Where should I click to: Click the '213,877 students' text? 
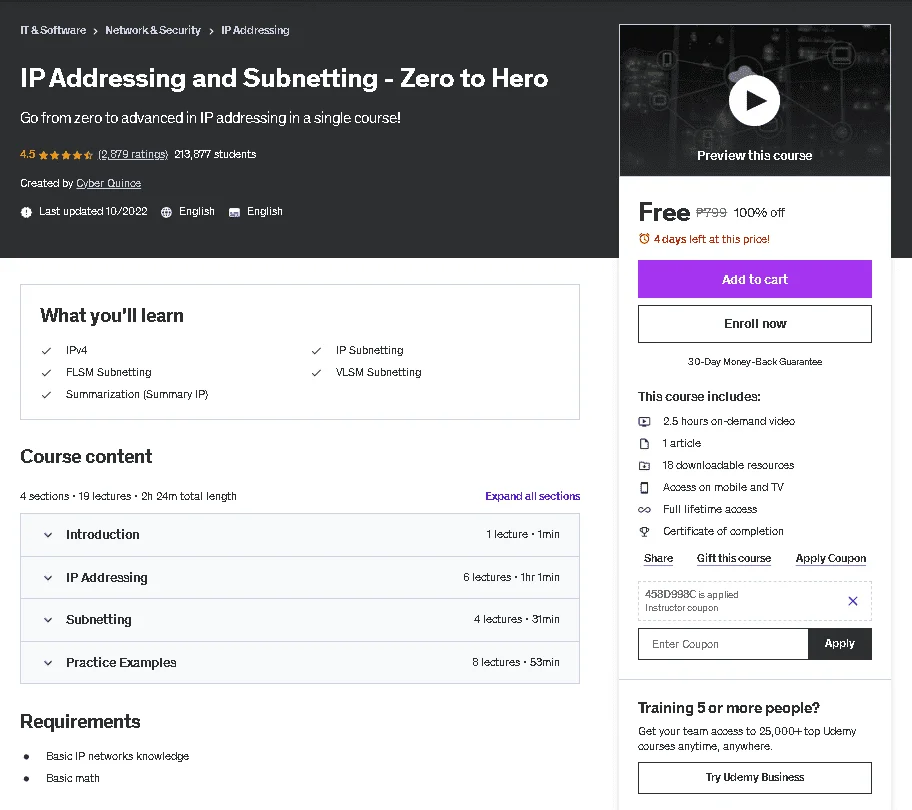(215, 154)
